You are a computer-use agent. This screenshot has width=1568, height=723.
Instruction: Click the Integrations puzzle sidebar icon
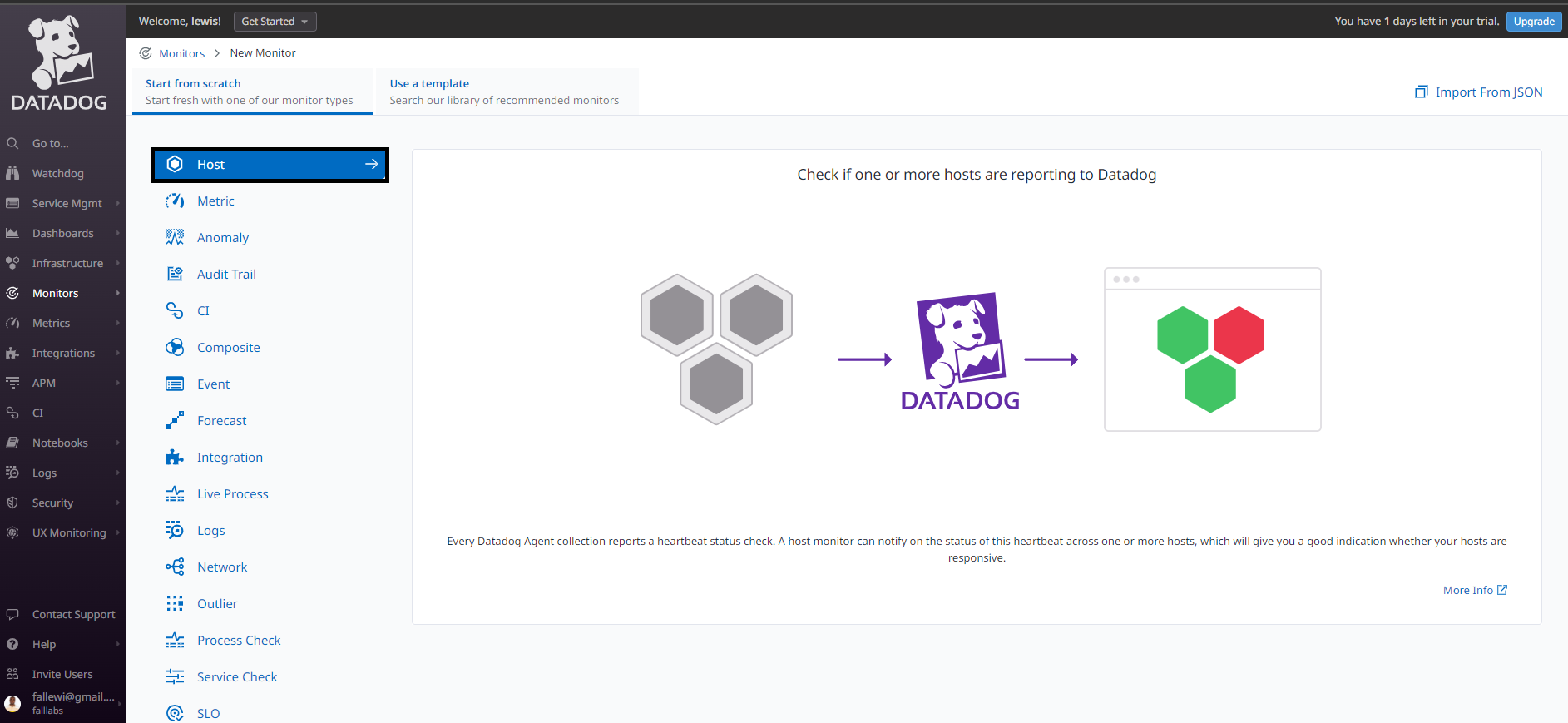coord(12,353)
